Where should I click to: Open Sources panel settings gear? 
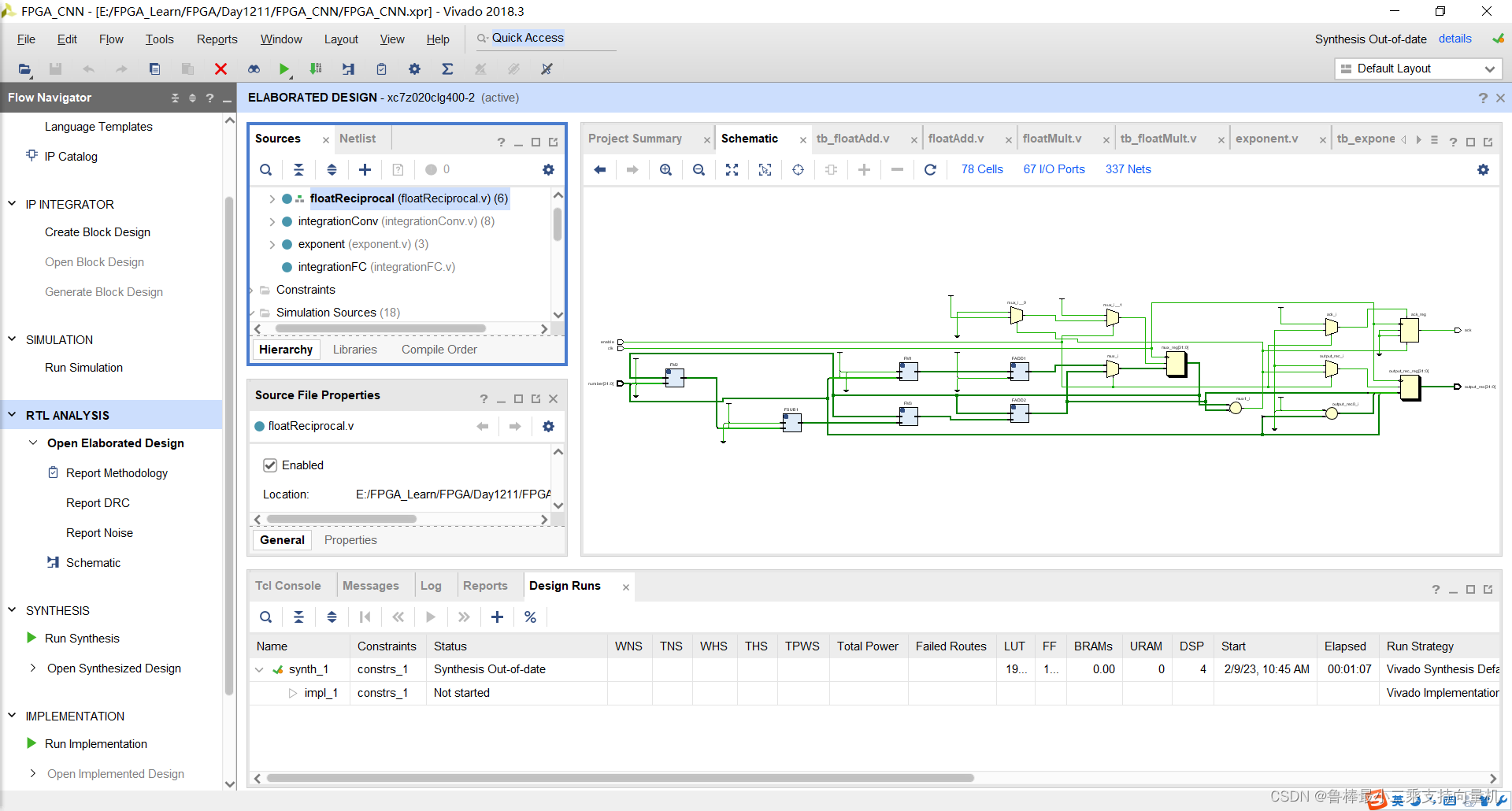pyautogui.click(x=548, y=169)
